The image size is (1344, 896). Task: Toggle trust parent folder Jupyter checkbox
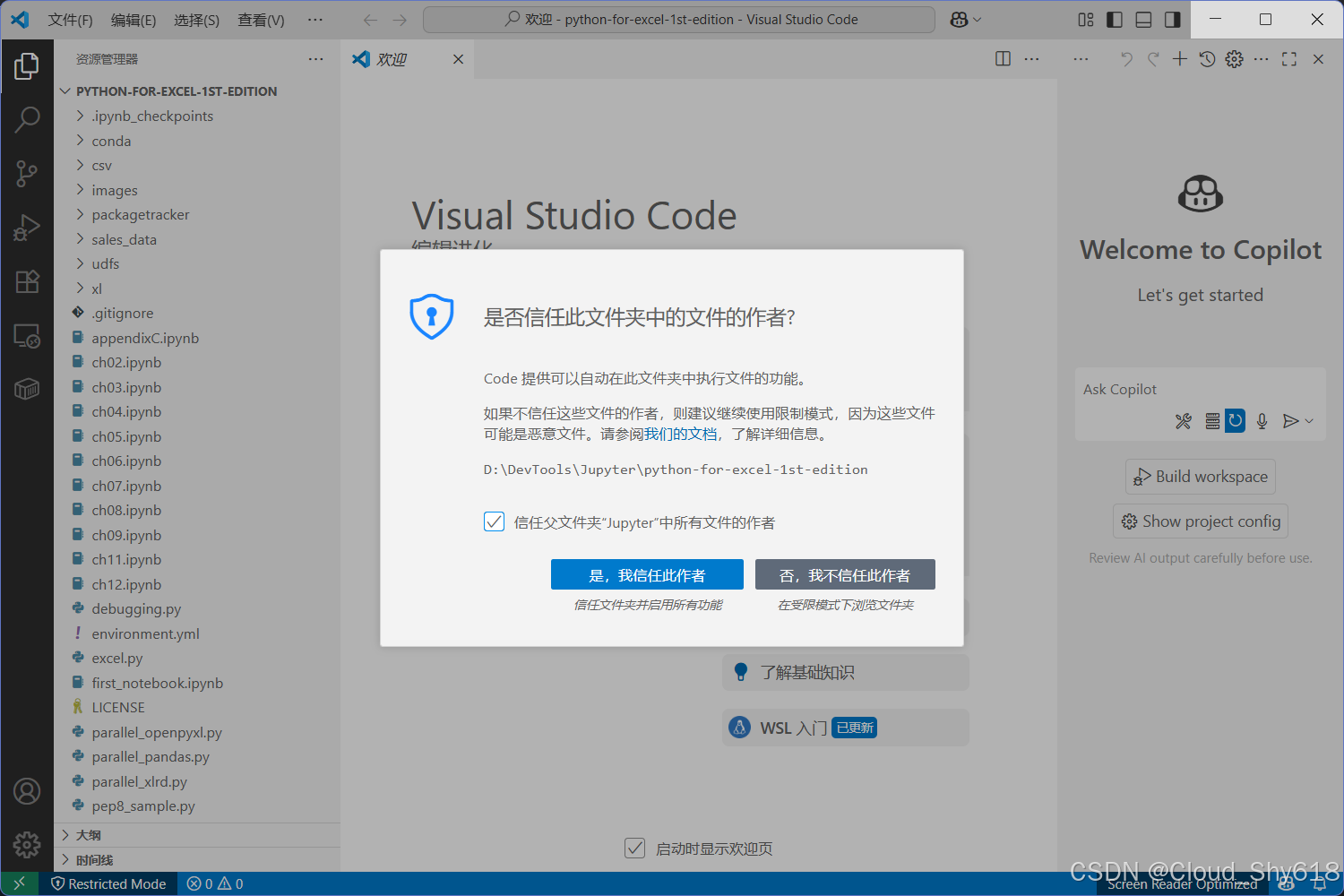click(x=494, y=521)
